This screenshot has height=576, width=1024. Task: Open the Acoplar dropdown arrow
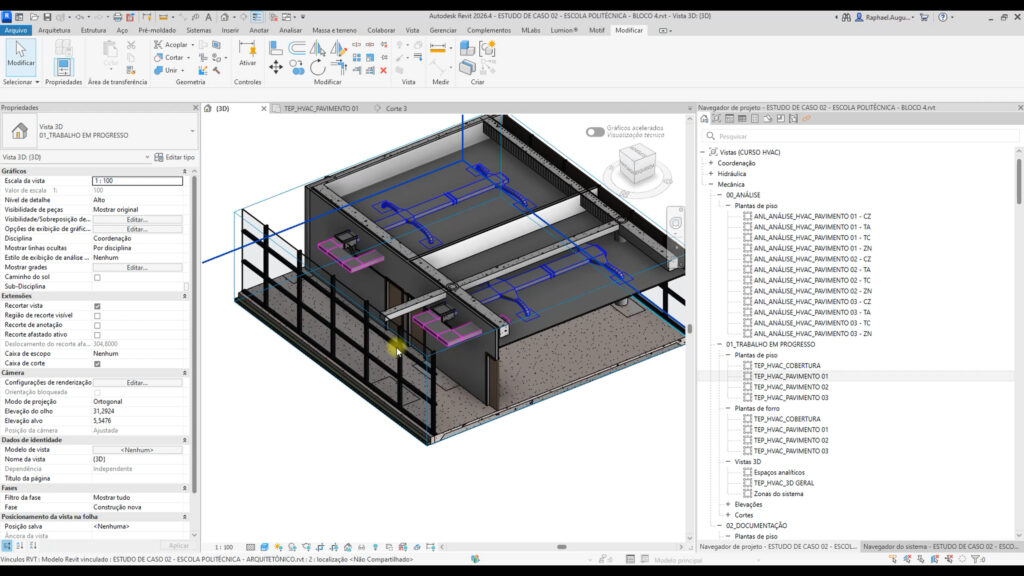(193, 45)
